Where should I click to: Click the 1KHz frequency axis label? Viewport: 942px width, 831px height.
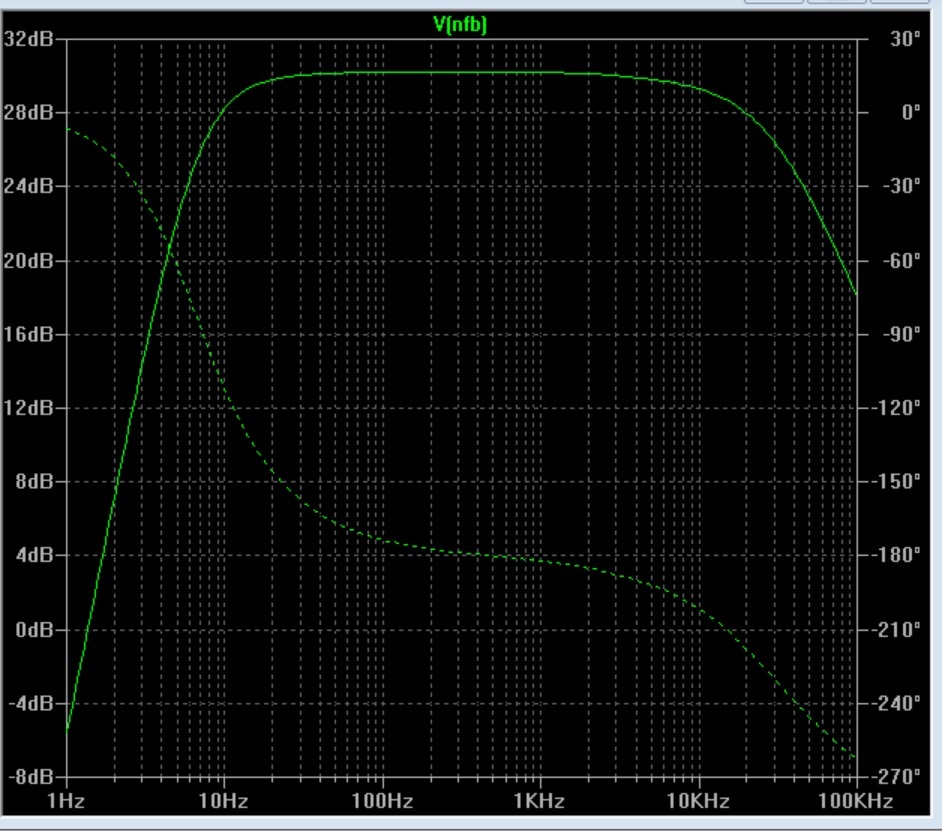[x=539, y=801]
